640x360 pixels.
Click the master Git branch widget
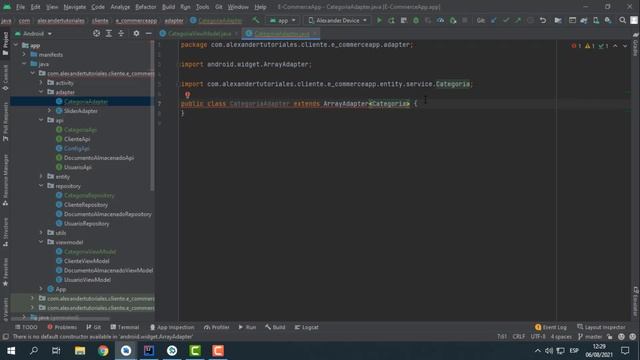[x=590, y=337]
